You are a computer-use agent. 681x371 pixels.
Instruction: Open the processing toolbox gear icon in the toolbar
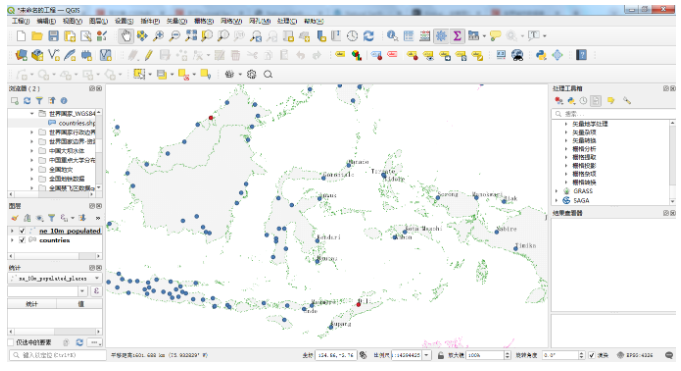(441, 36)
